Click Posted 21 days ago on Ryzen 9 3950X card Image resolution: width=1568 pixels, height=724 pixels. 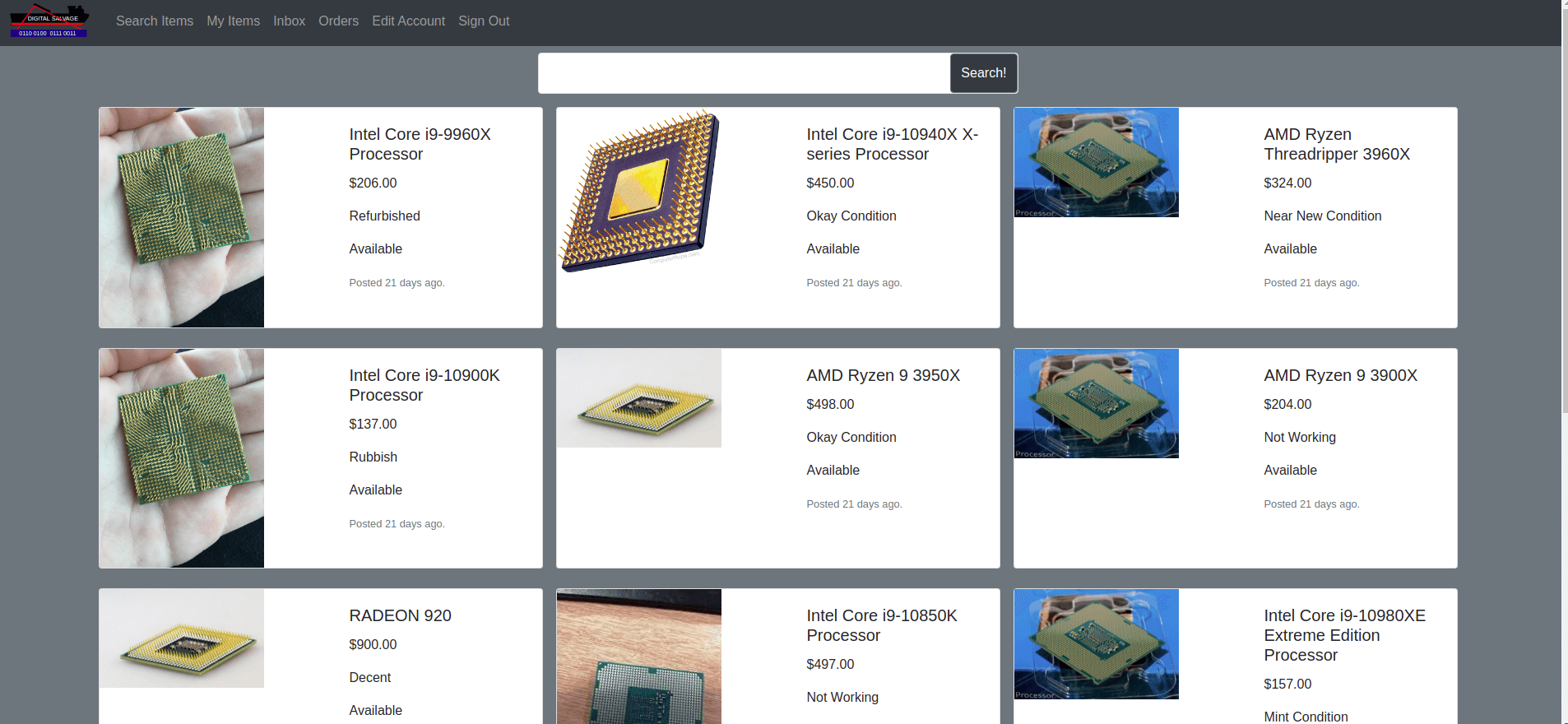click(x=854, y=504)
